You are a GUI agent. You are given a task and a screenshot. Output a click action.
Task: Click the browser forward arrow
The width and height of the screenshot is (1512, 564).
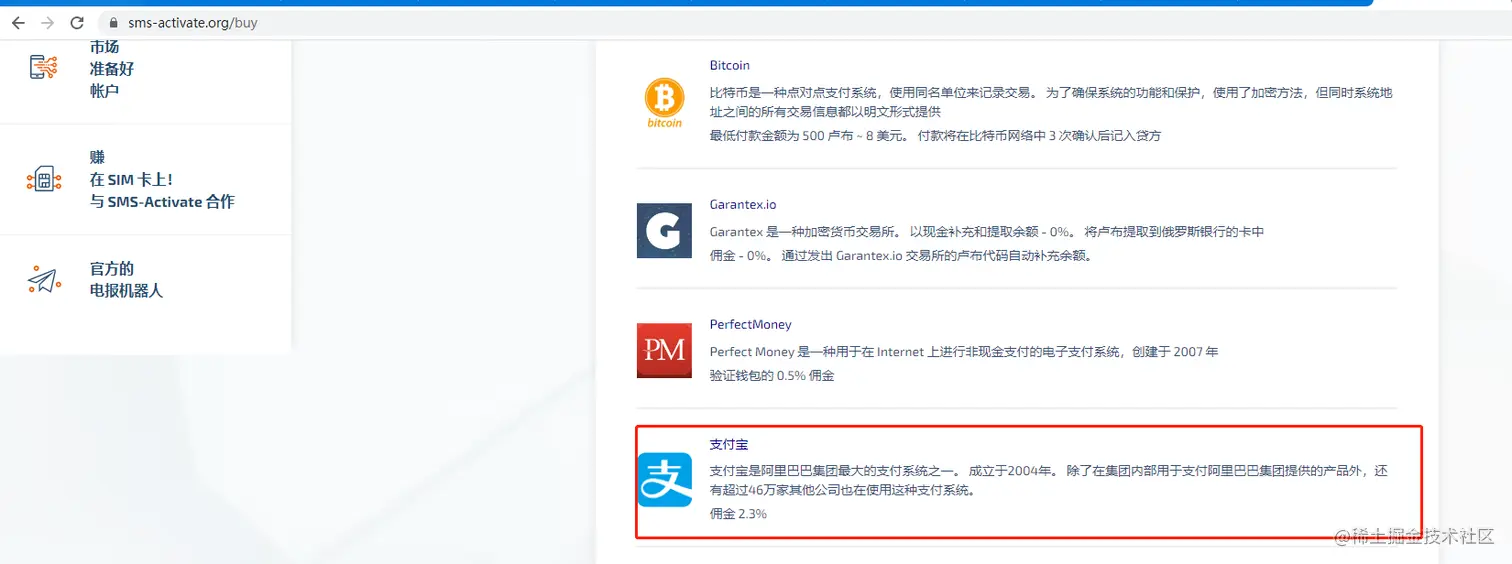47,22
